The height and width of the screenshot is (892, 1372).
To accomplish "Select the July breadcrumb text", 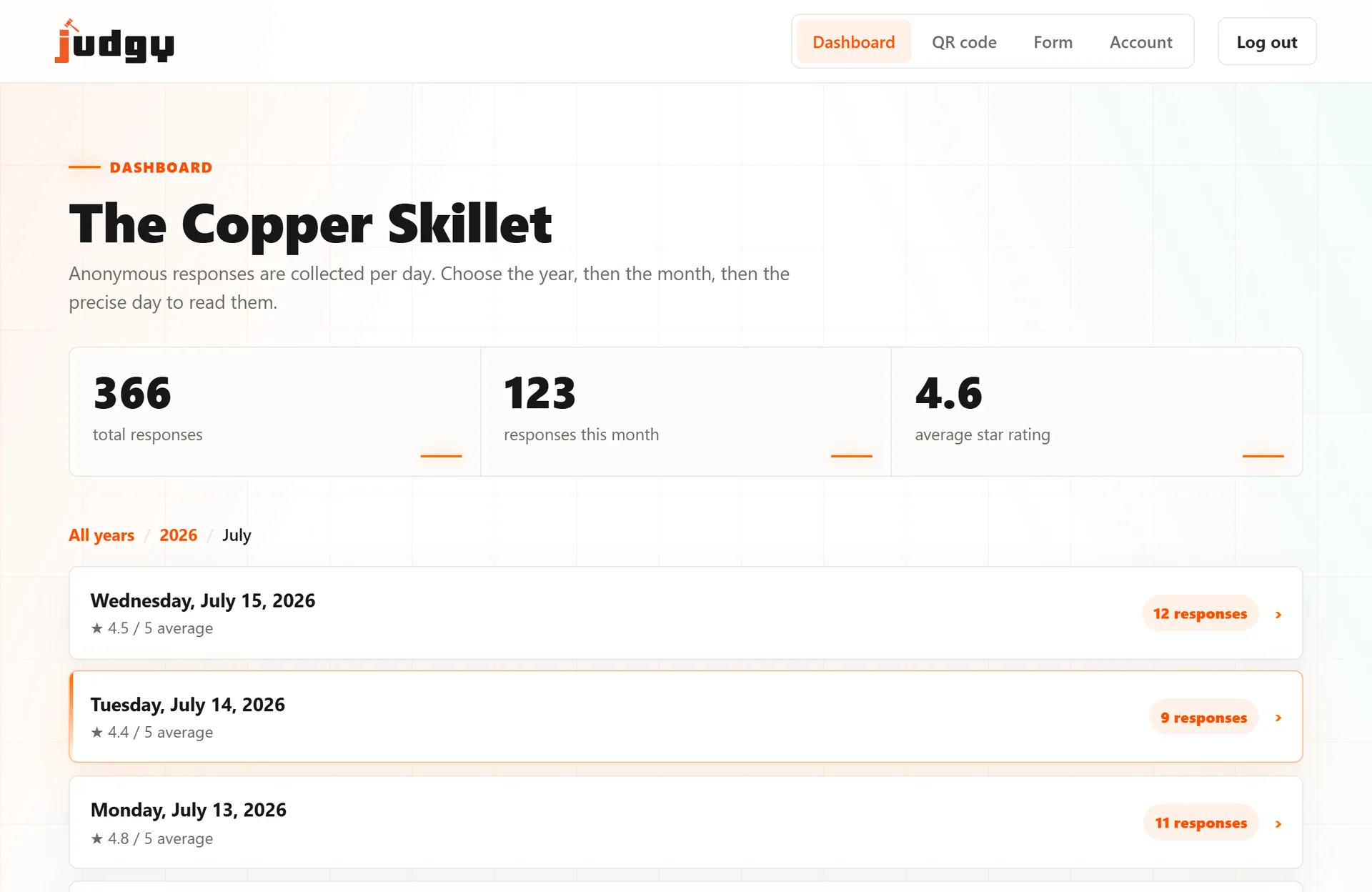I will [237, 535].
